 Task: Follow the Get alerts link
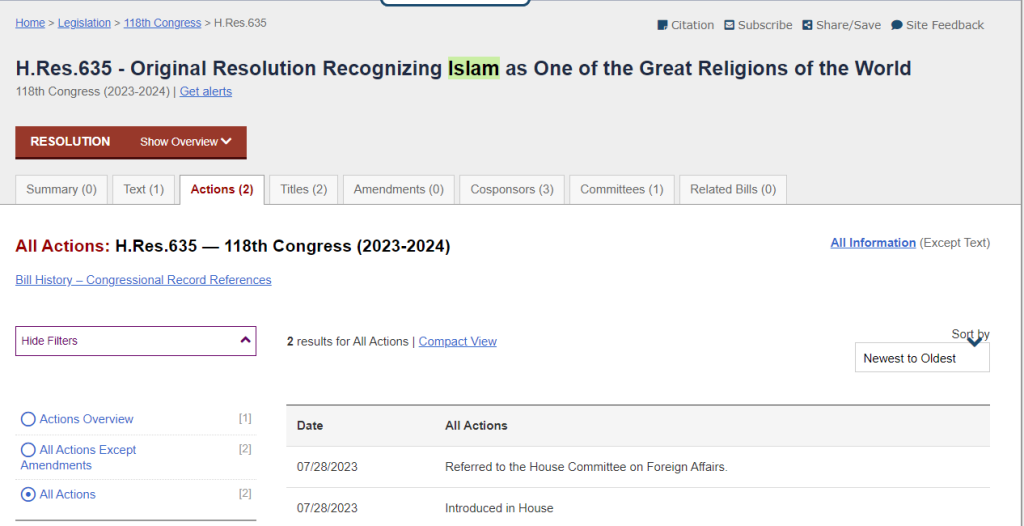pyautogui.click(x=206, y=91)
